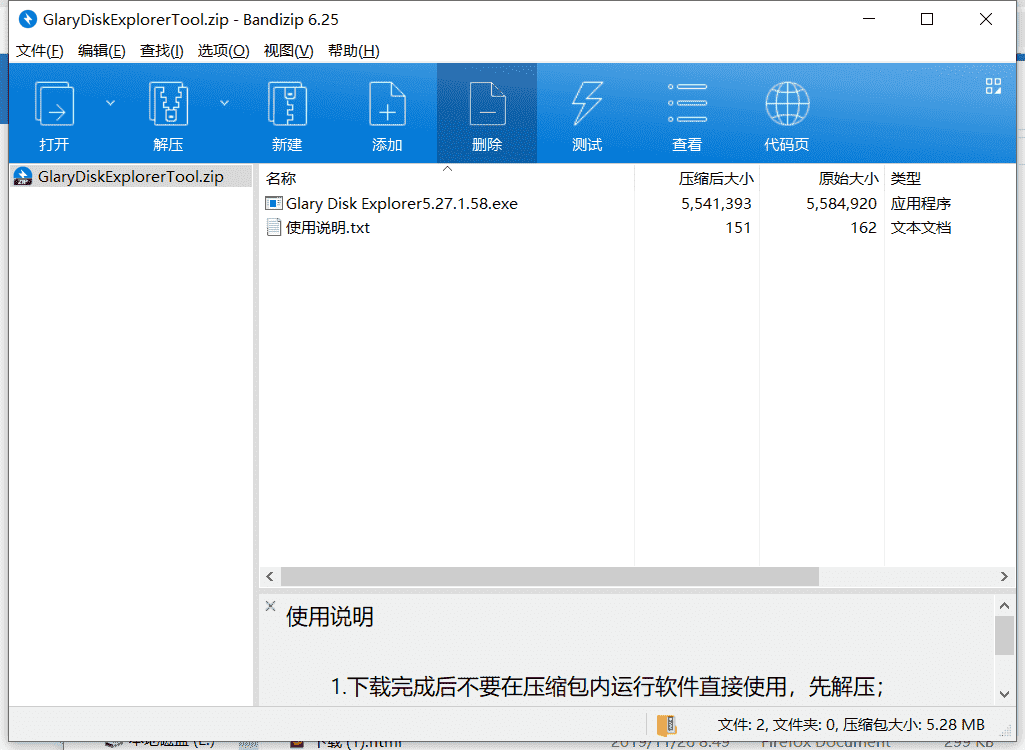Click the 代码页 (Code page) globe icon
The width and height of the screenshot is (1025, 750).
coord(787,103)
